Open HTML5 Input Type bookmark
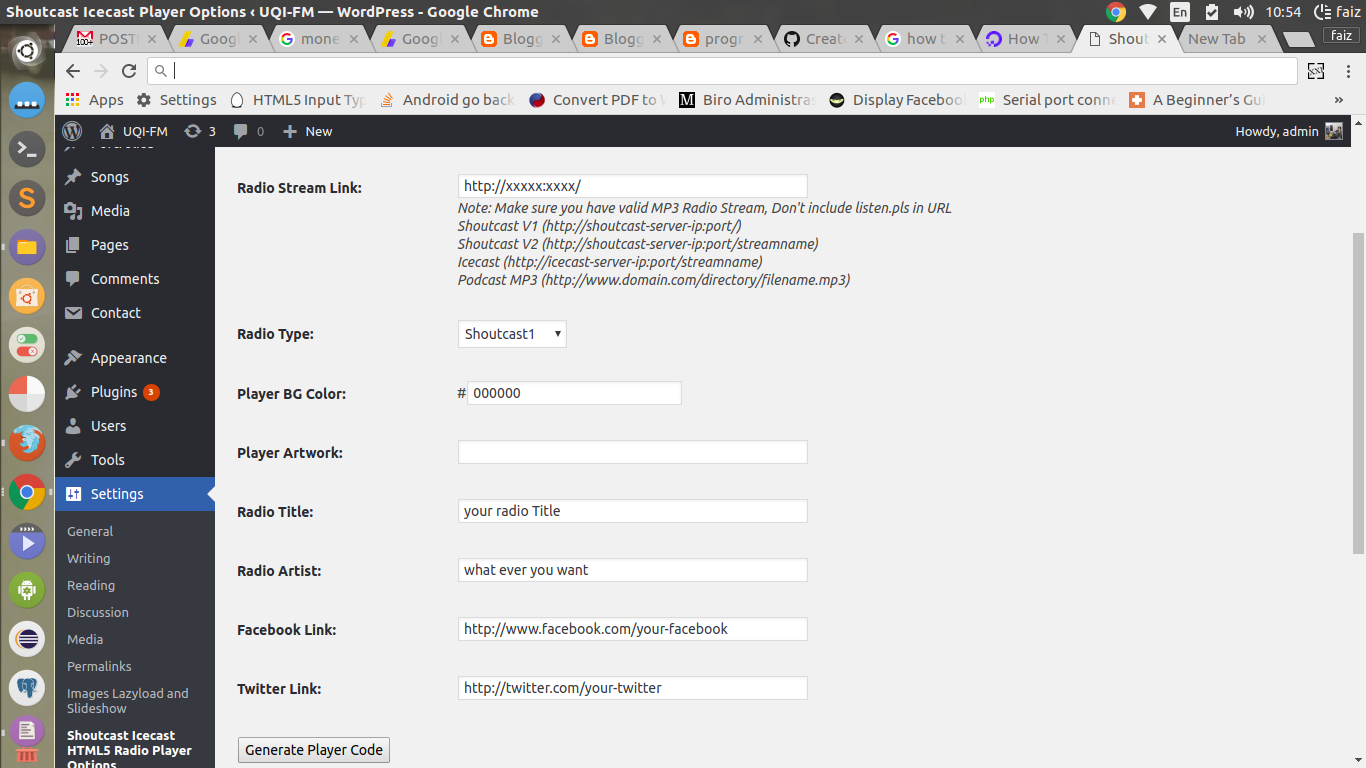This screenshot has width=1366, height=768. [298, 100]
